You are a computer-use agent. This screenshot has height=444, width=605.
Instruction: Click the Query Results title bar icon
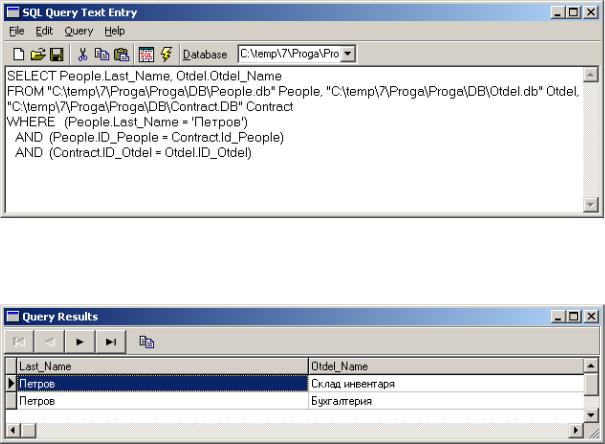click(x=13, y=317)
